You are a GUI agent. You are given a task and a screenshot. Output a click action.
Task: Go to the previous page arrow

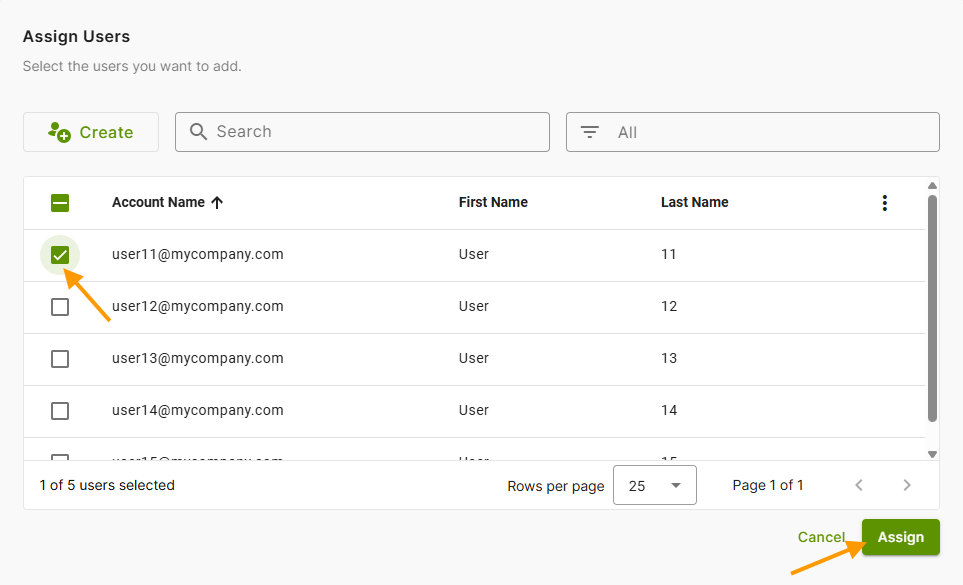tap(859, 486)
